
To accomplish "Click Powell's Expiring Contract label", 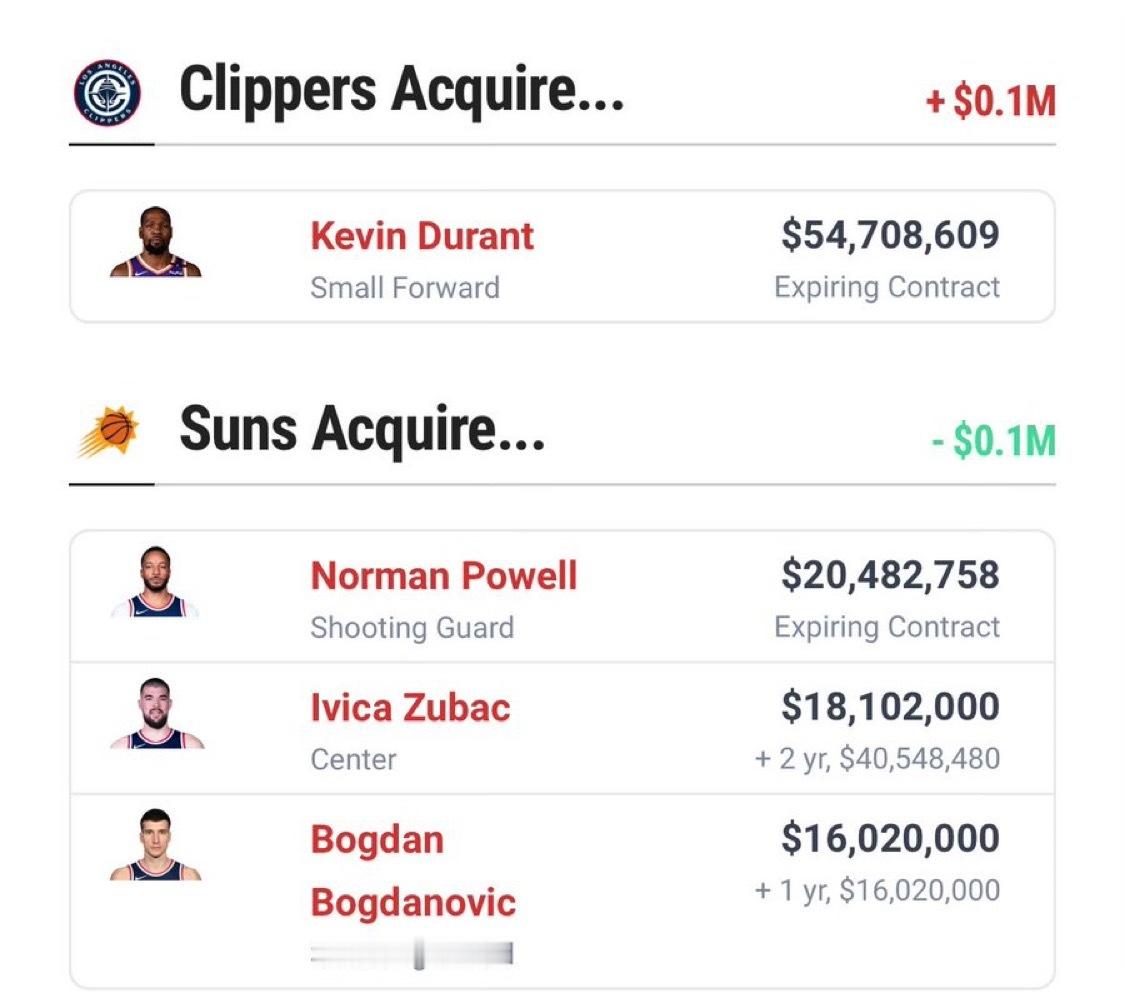I will pyautogui.click(x=887, y=627).
